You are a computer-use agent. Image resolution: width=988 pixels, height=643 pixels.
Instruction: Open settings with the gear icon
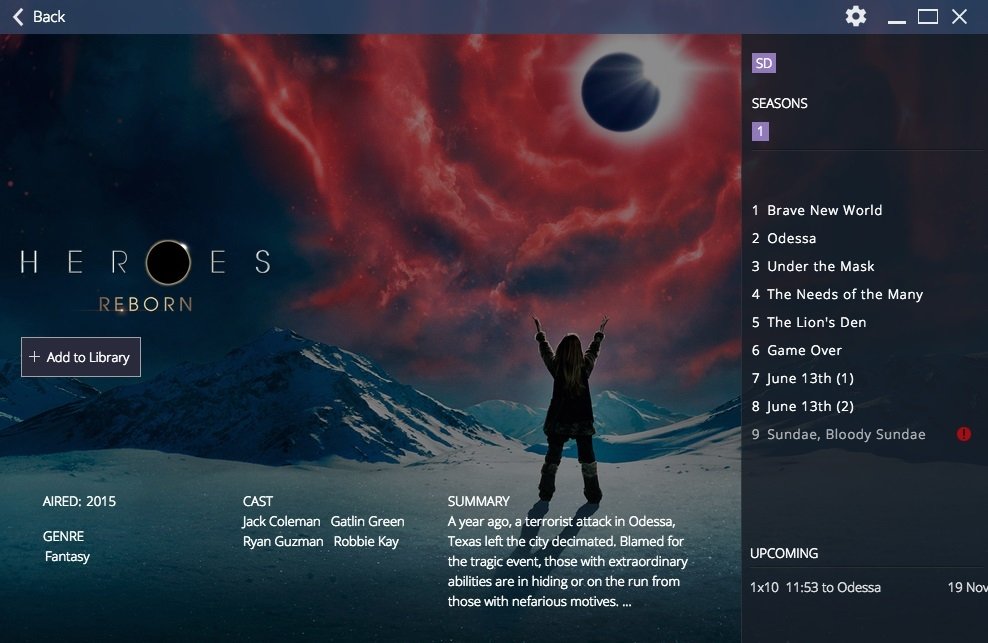tap(855, 16)
